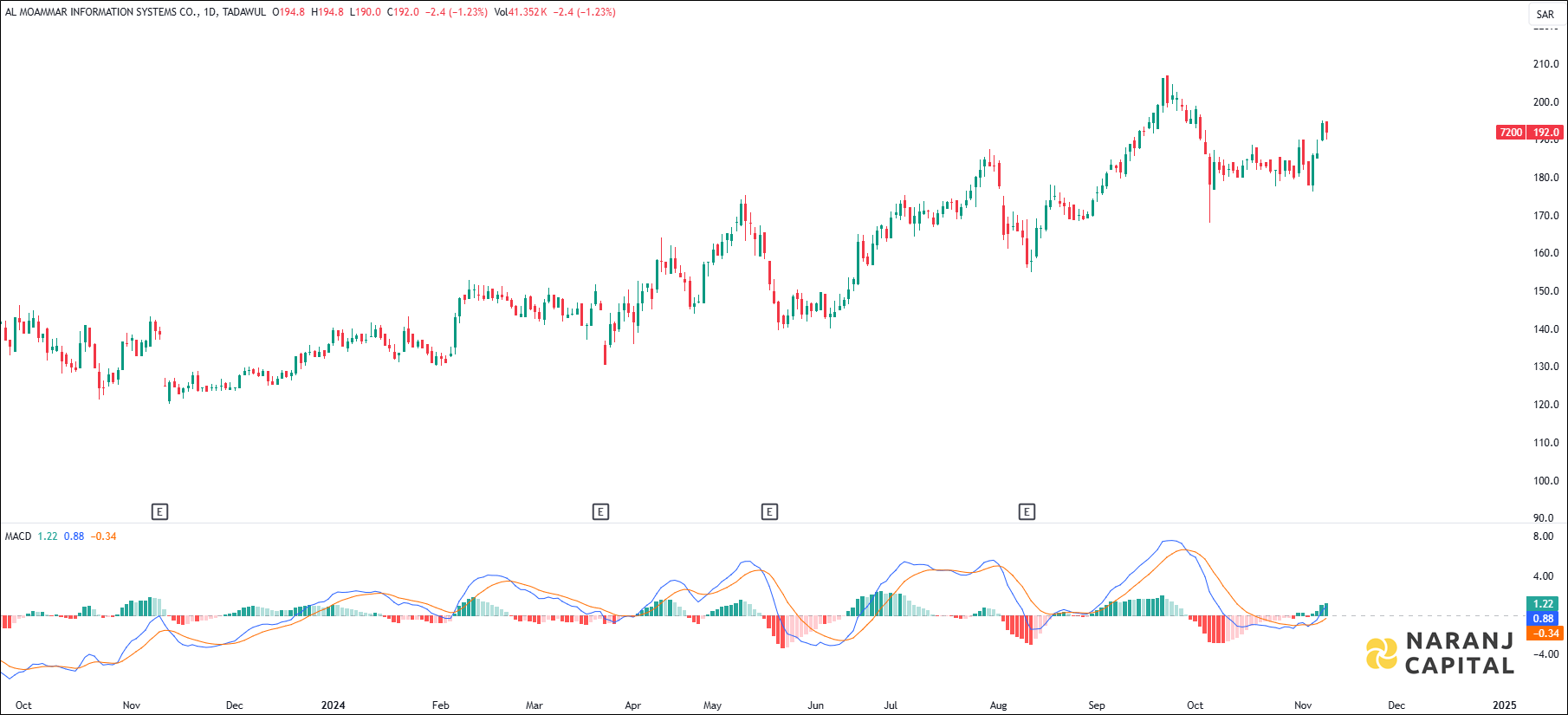Click the 170.0 price axis label

[x=1545, y=216]
